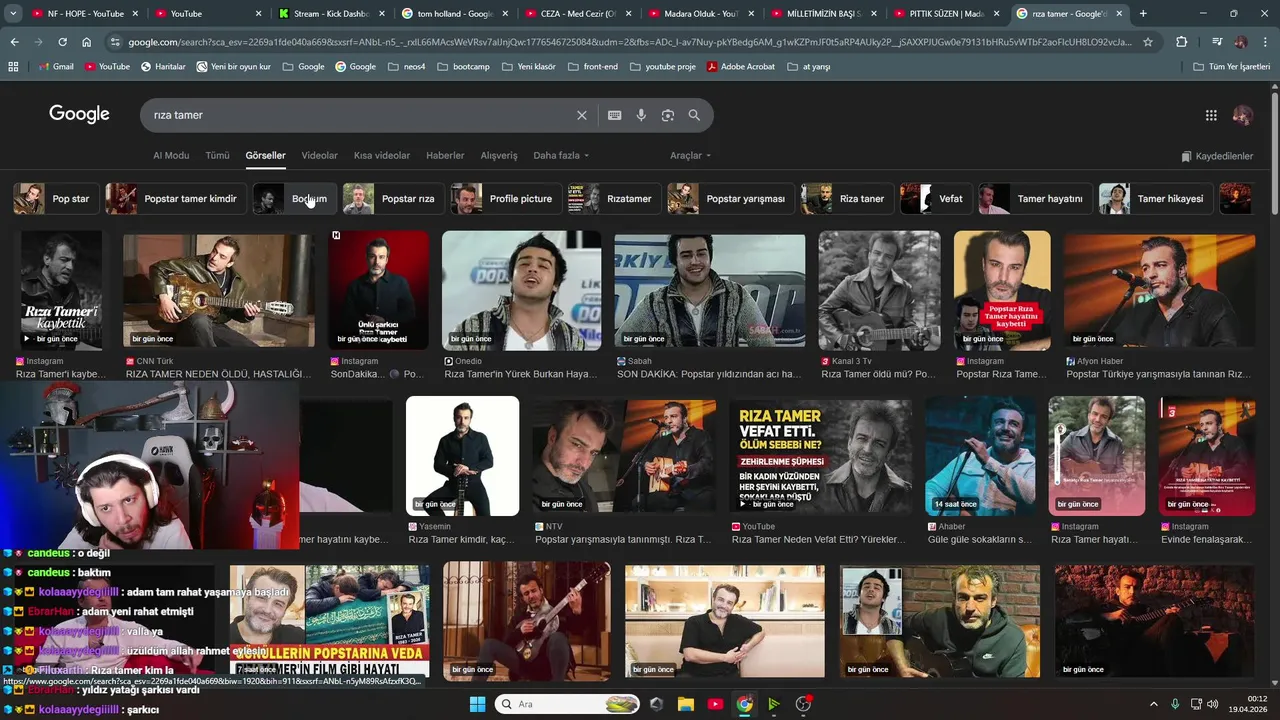Switch to Tümü results tab
The image size is (1280, 720).
click(217, 156)
